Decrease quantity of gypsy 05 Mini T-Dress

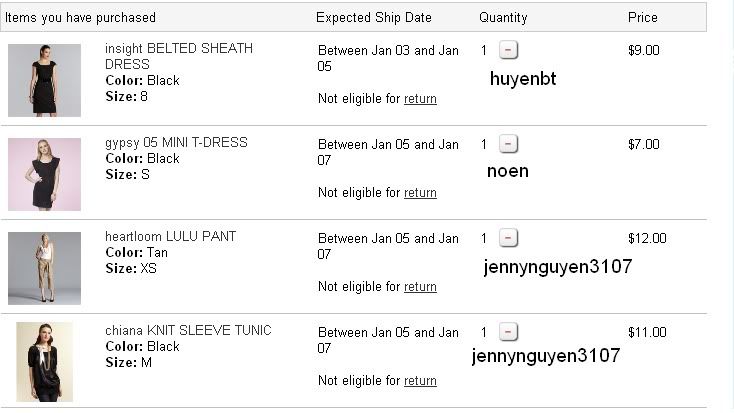508,144
